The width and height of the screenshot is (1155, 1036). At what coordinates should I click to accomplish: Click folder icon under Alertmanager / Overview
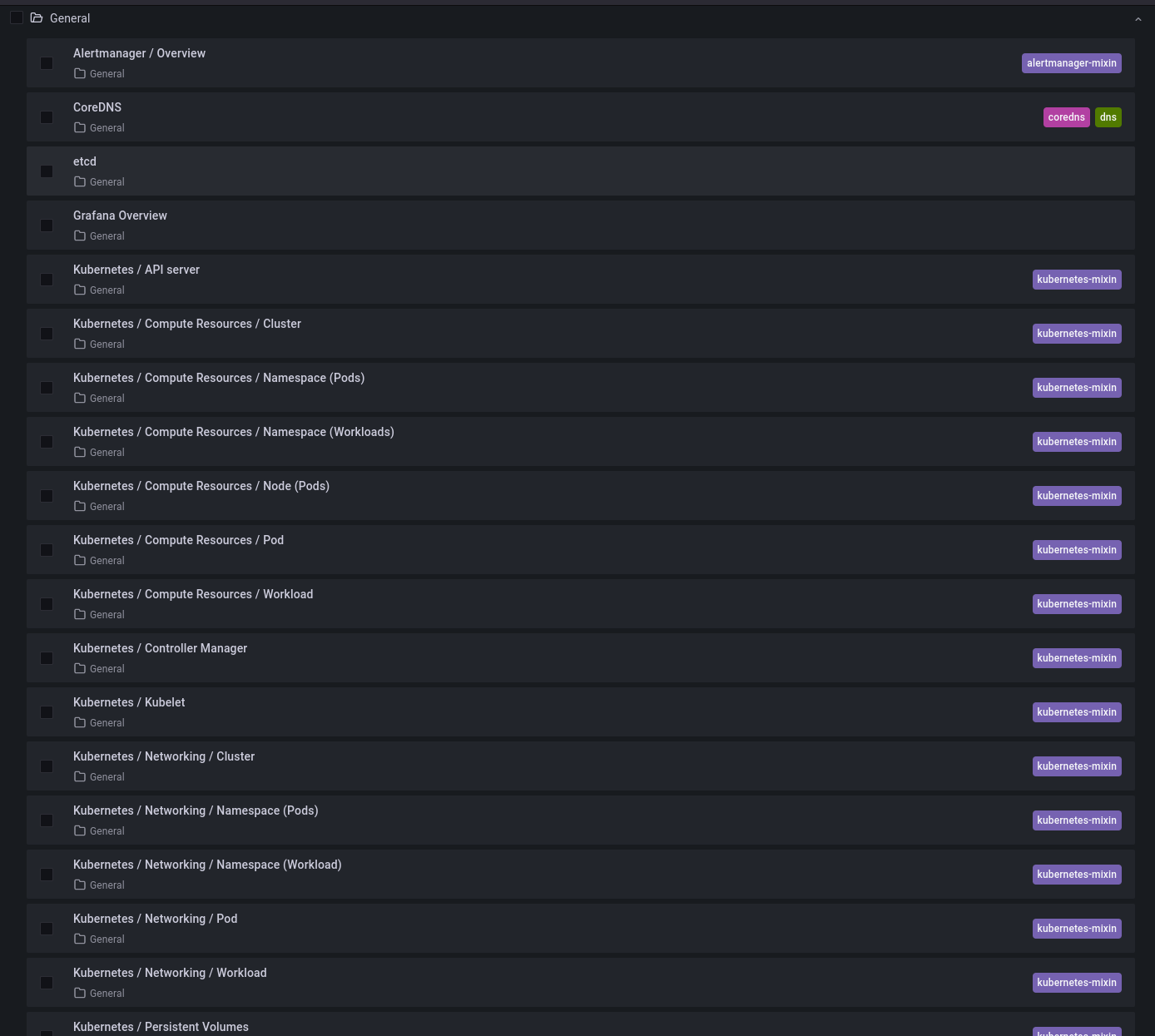point(80,73)
